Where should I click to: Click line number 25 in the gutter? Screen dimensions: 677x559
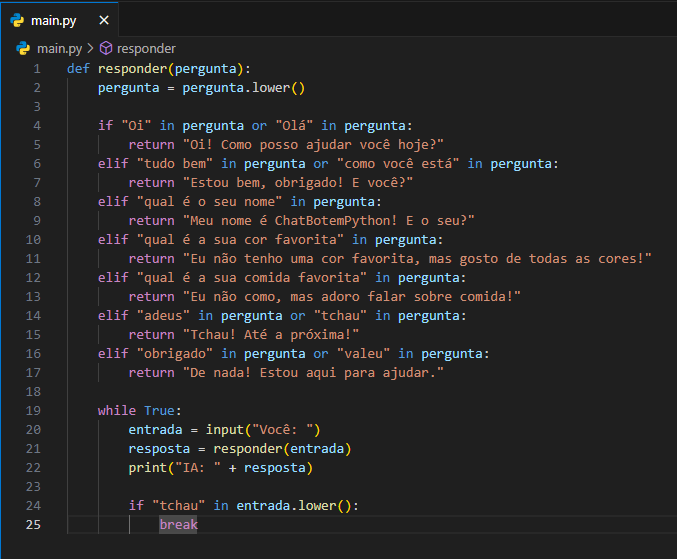point(33,524)
